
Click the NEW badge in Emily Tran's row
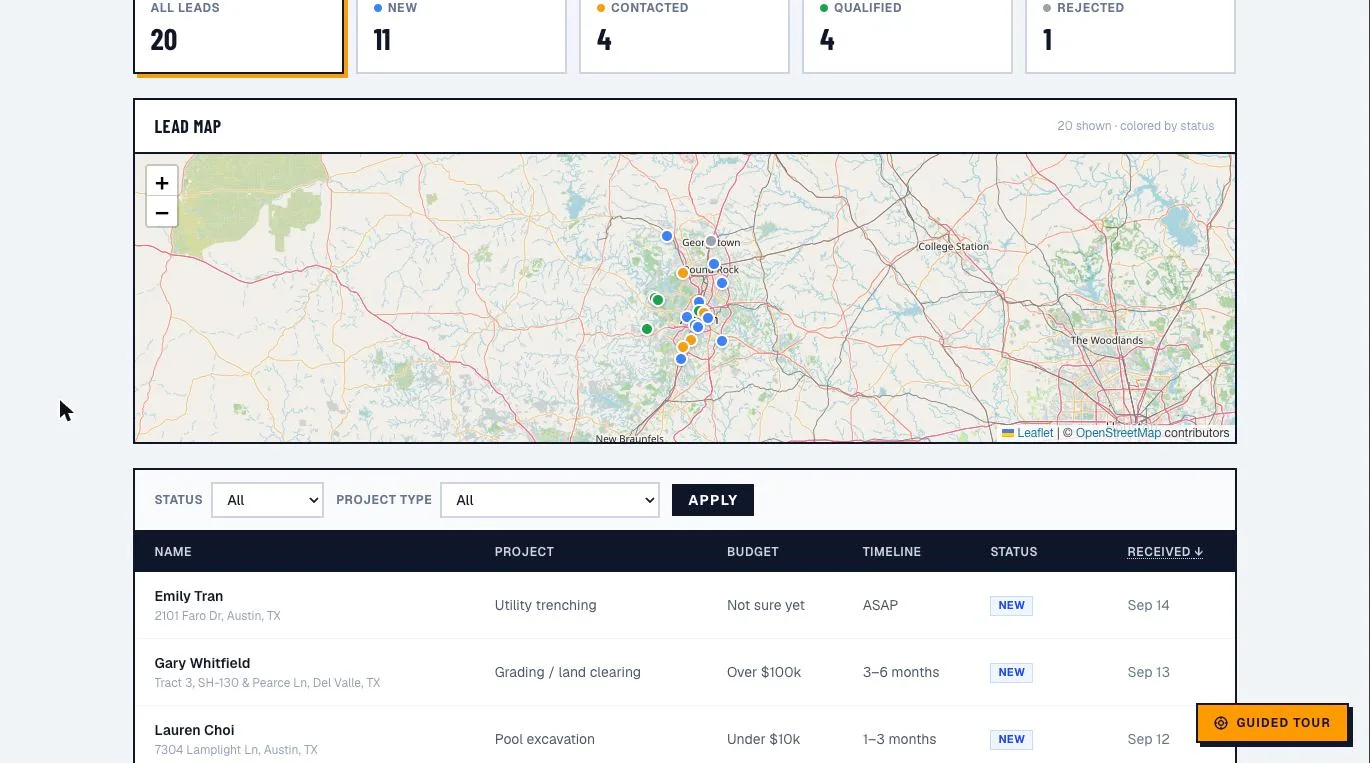click(x=1011, y=605)
